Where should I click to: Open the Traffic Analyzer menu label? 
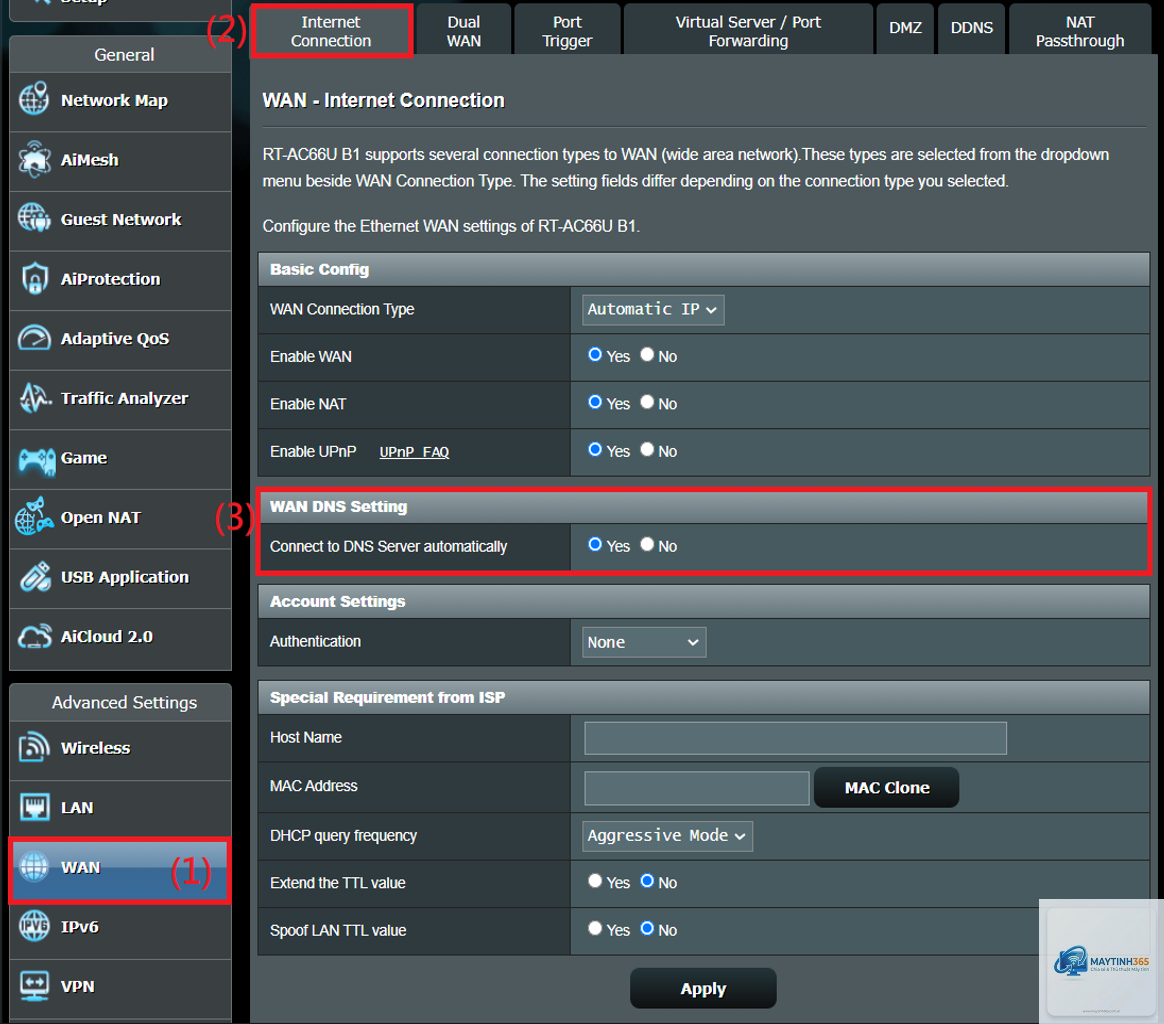pos(125,398)
